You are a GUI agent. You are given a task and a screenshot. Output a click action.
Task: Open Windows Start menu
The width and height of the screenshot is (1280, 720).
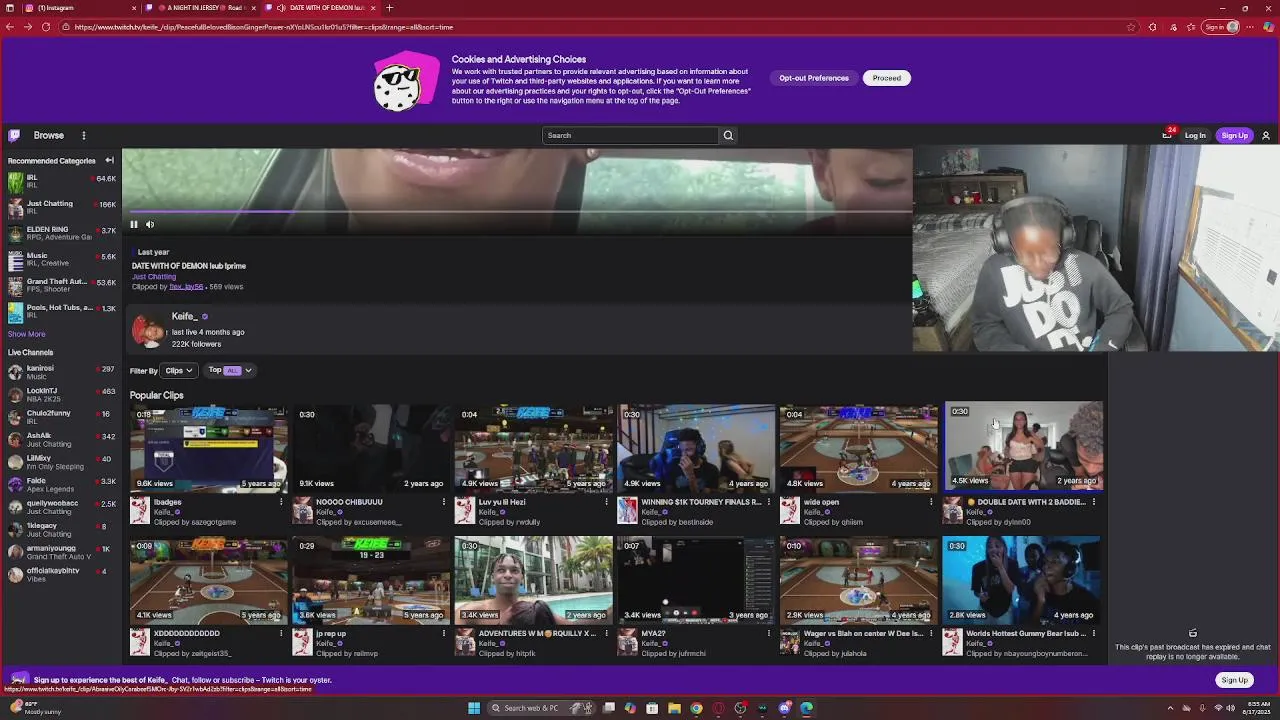point(474,708)
